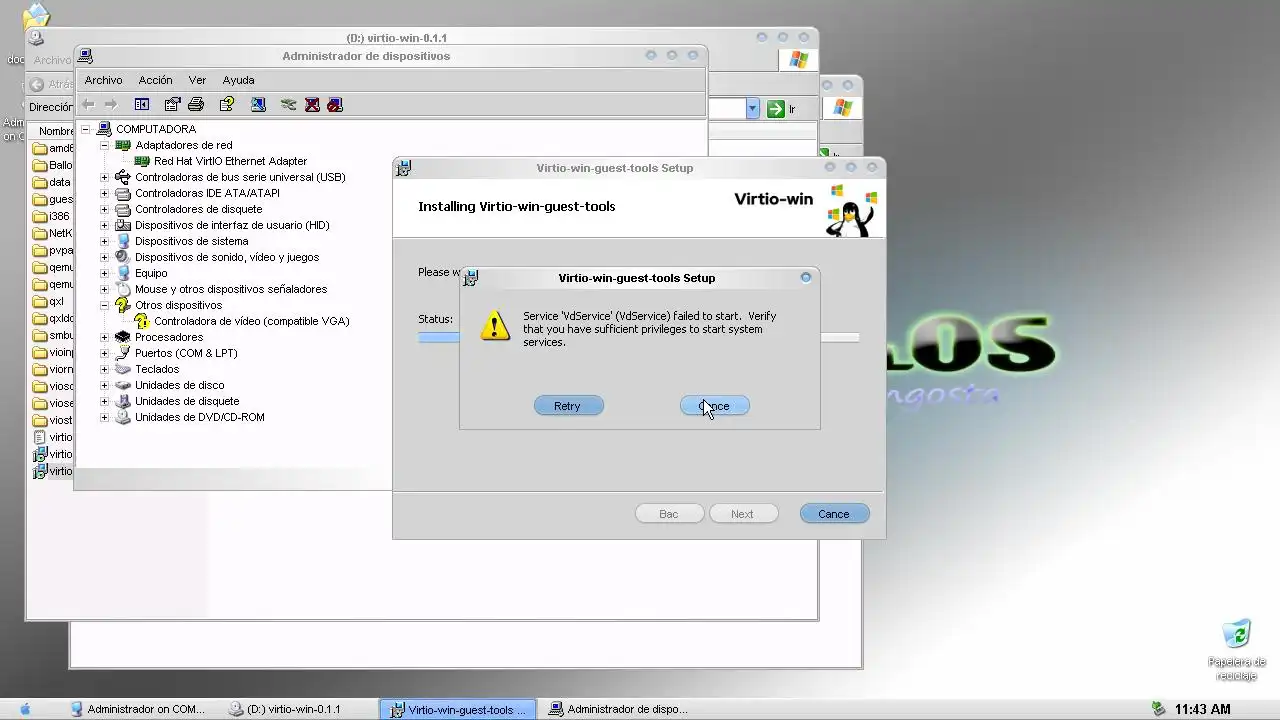Switch to Administrador on COM taskbar item
1280x720 pixels.
(x=139, y=709)
